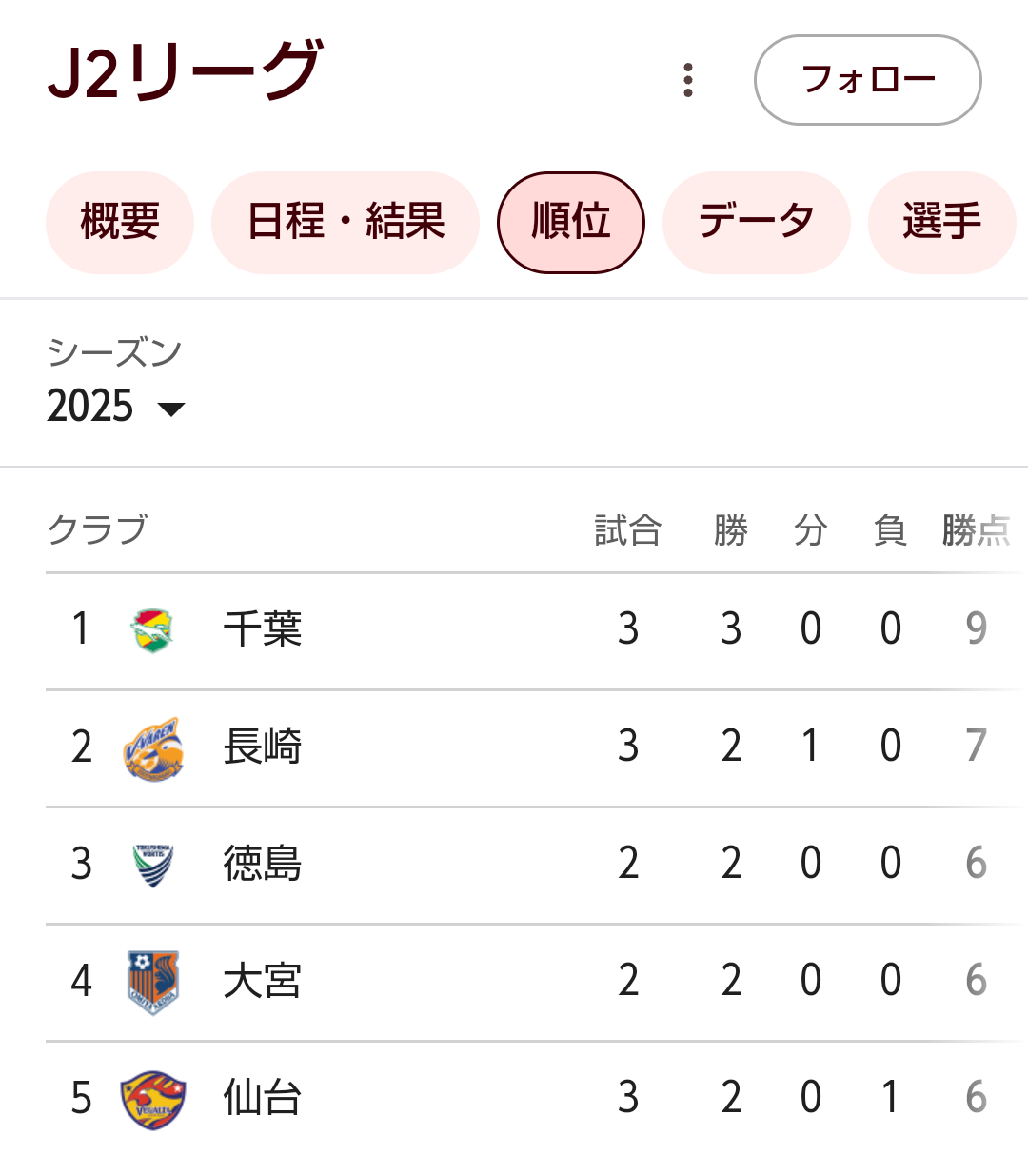Click the 勝点 column header
Viewport: 1028px width, 1176px height.
pos(977,530)
